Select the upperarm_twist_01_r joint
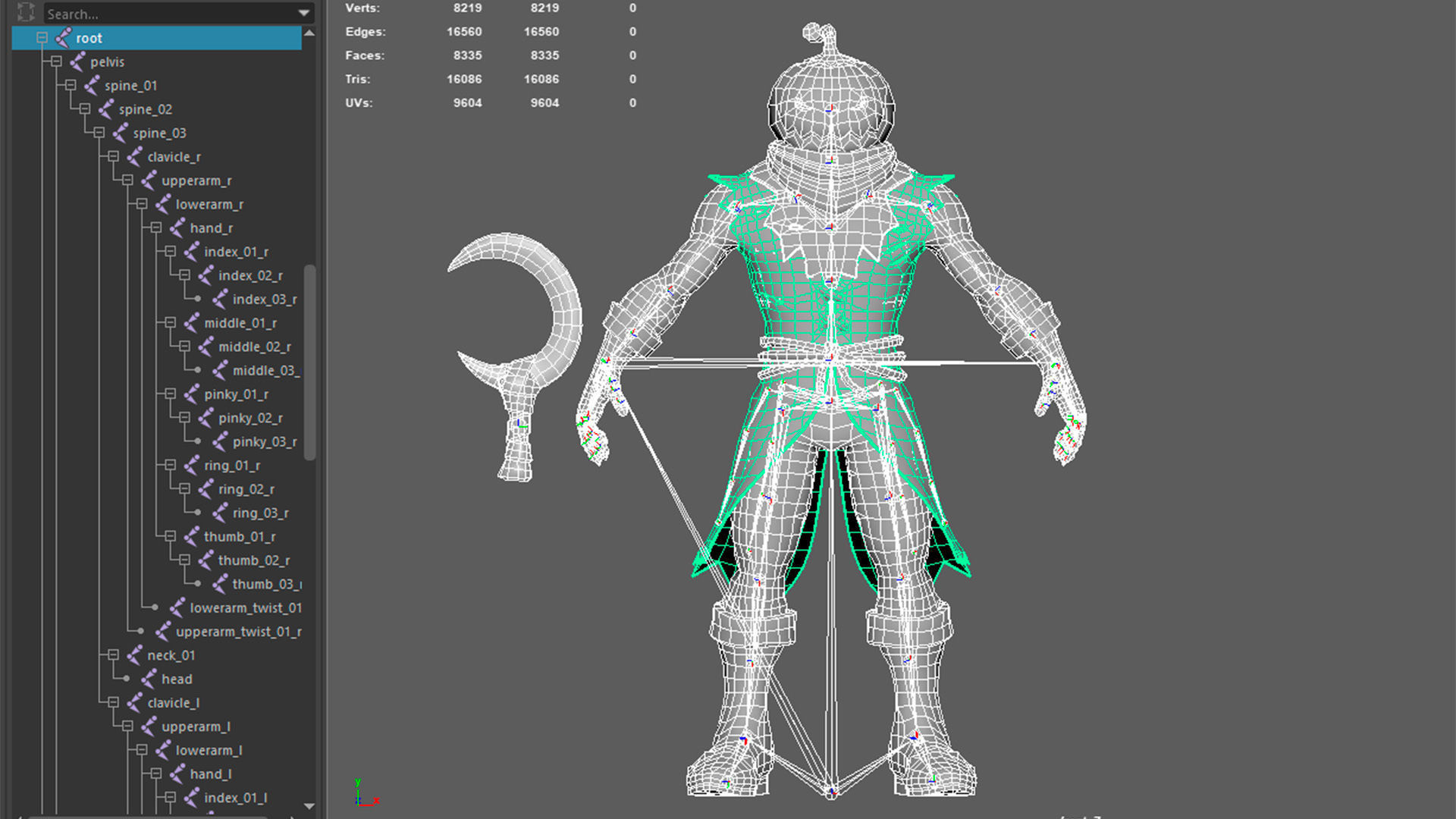 (x=238, y=632)
